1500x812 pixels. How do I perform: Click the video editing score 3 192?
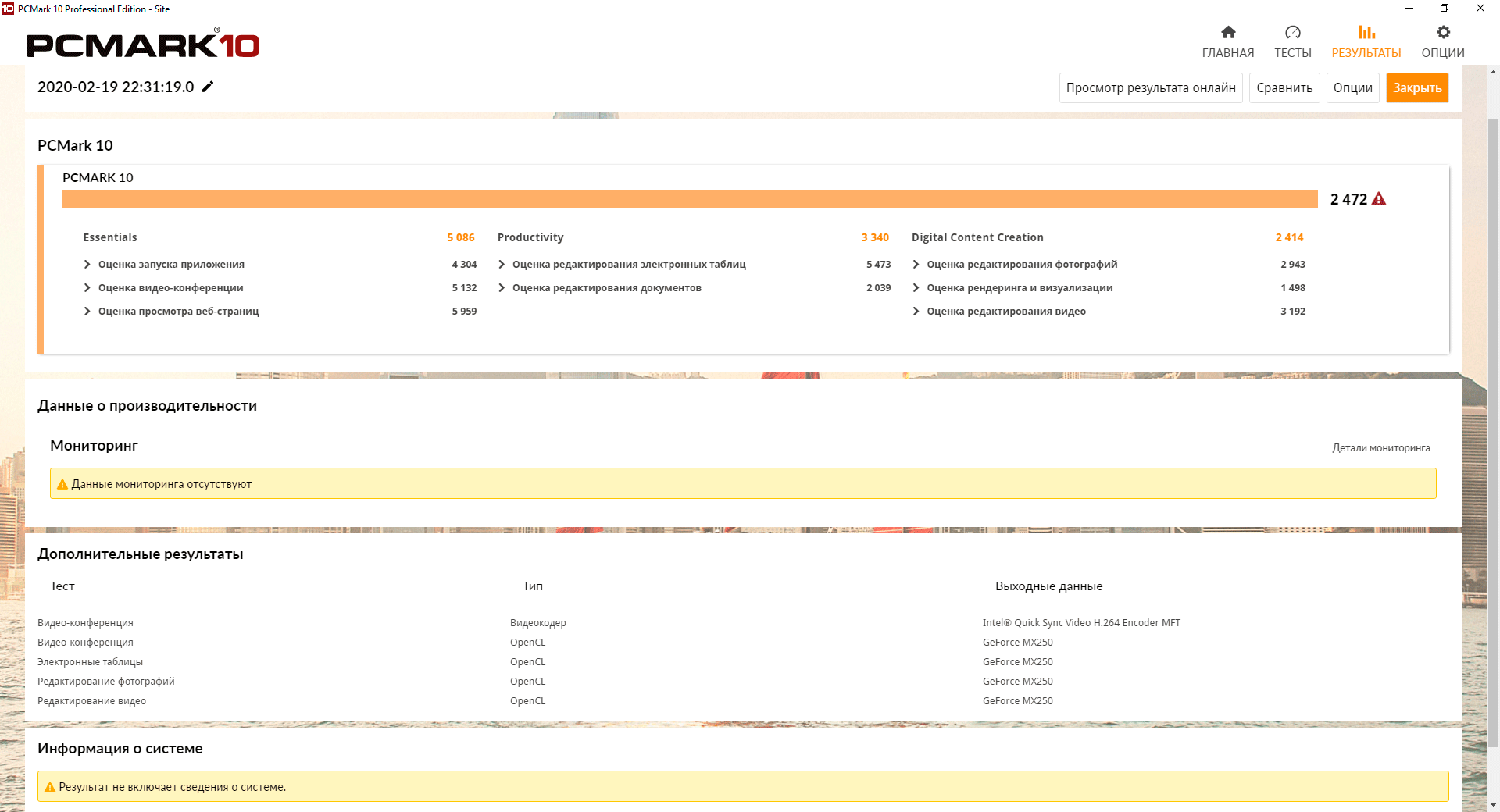point(1293,312)
